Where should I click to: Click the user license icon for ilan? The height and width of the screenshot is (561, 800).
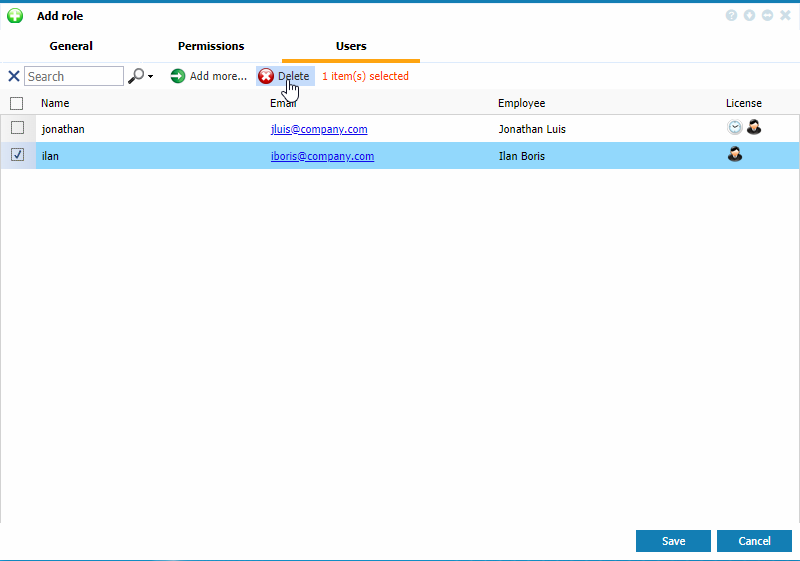click(735, 155)
